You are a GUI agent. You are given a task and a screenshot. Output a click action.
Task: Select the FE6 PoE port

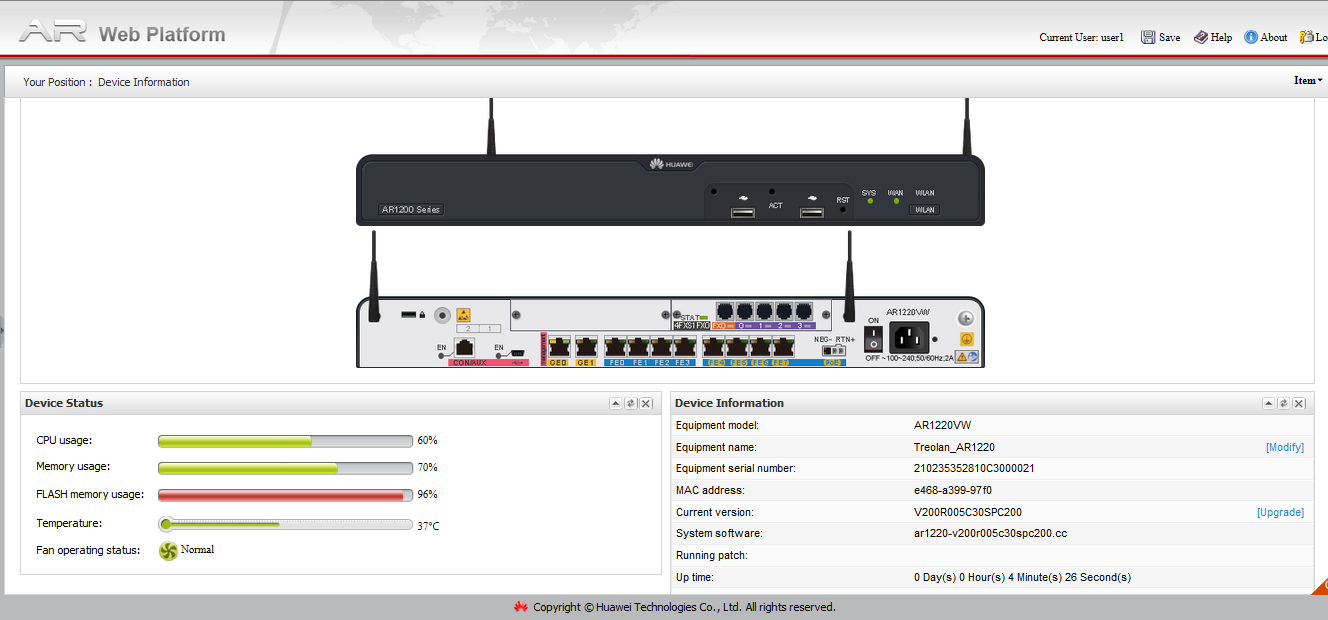click(x=761, y=347)
